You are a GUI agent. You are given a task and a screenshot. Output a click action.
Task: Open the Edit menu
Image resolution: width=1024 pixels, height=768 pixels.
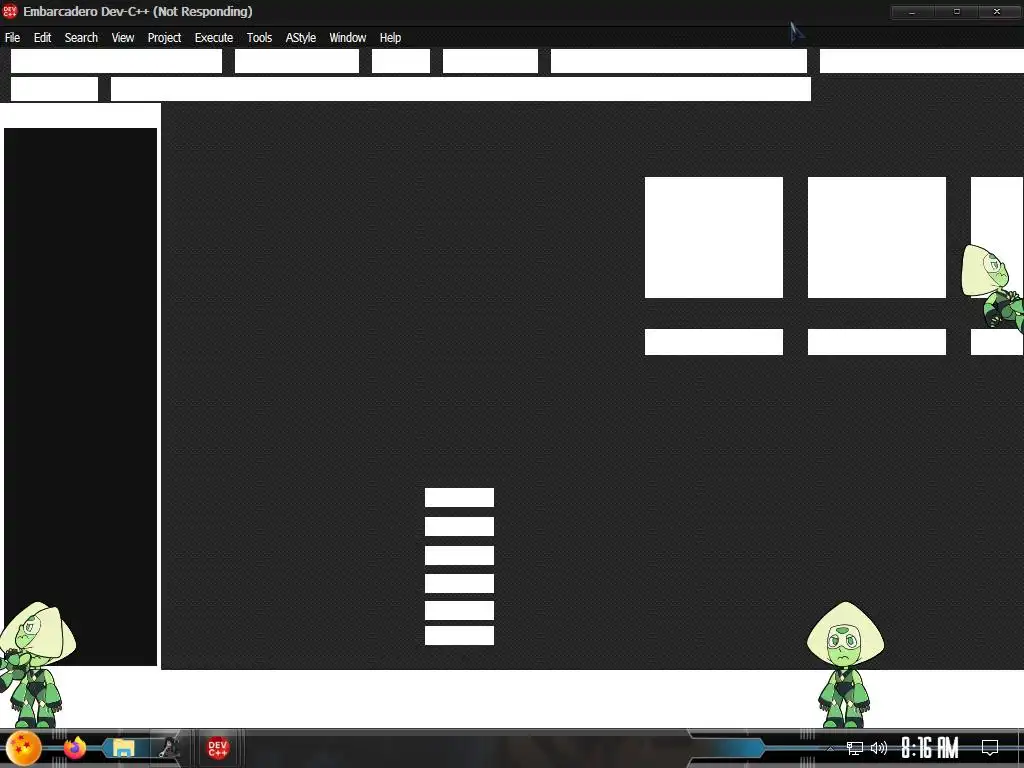click(x=42, y=38)
